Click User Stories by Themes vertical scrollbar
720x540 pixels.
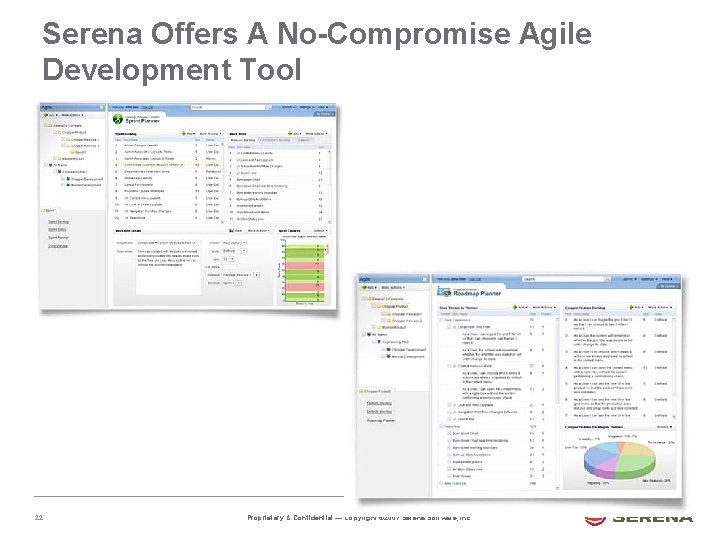point(558,404)
